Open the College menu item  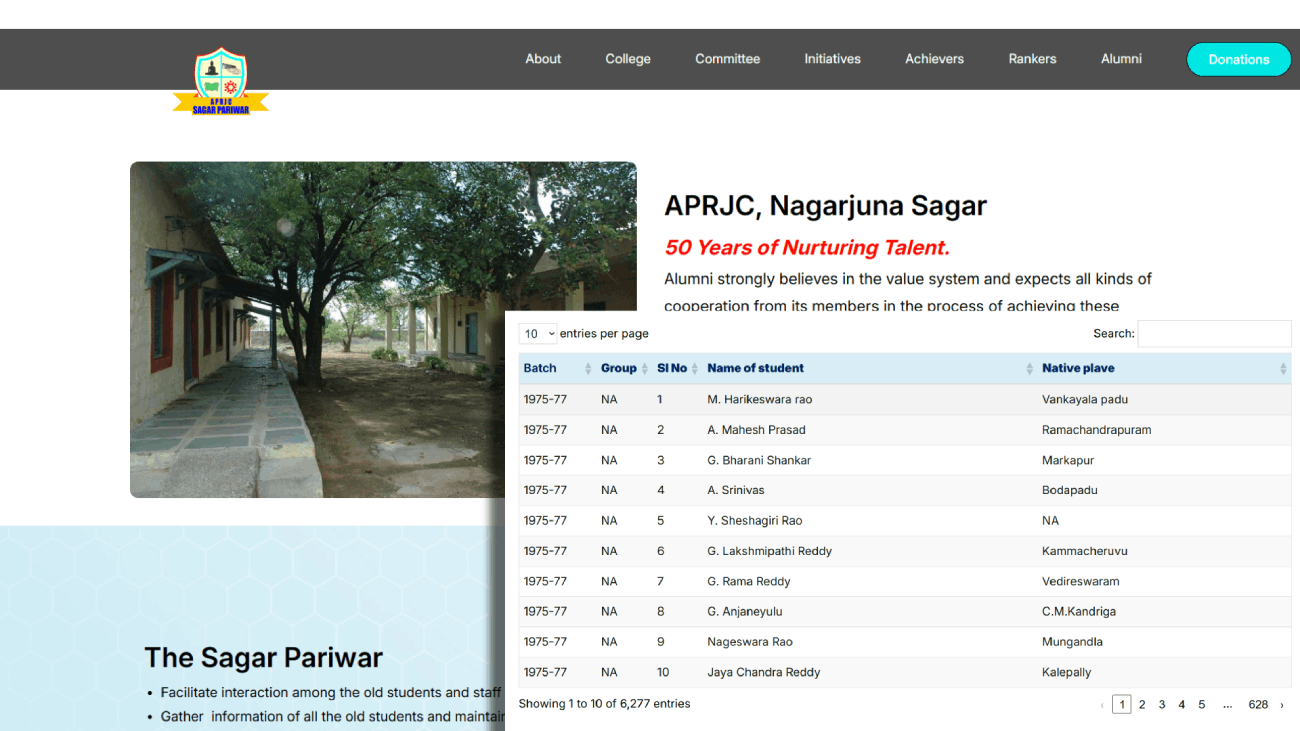click(x=628, y=59)
